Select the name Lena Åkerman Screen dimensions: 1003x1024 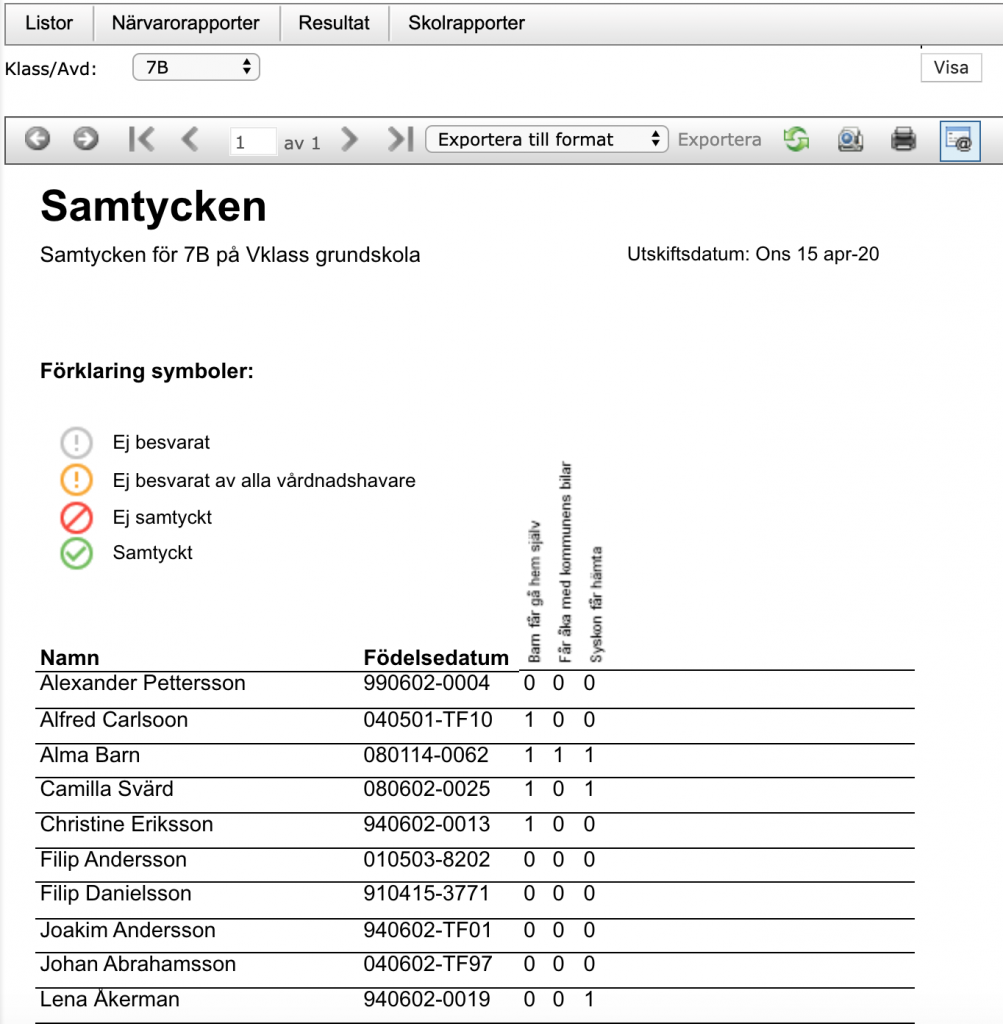point(110,999)
